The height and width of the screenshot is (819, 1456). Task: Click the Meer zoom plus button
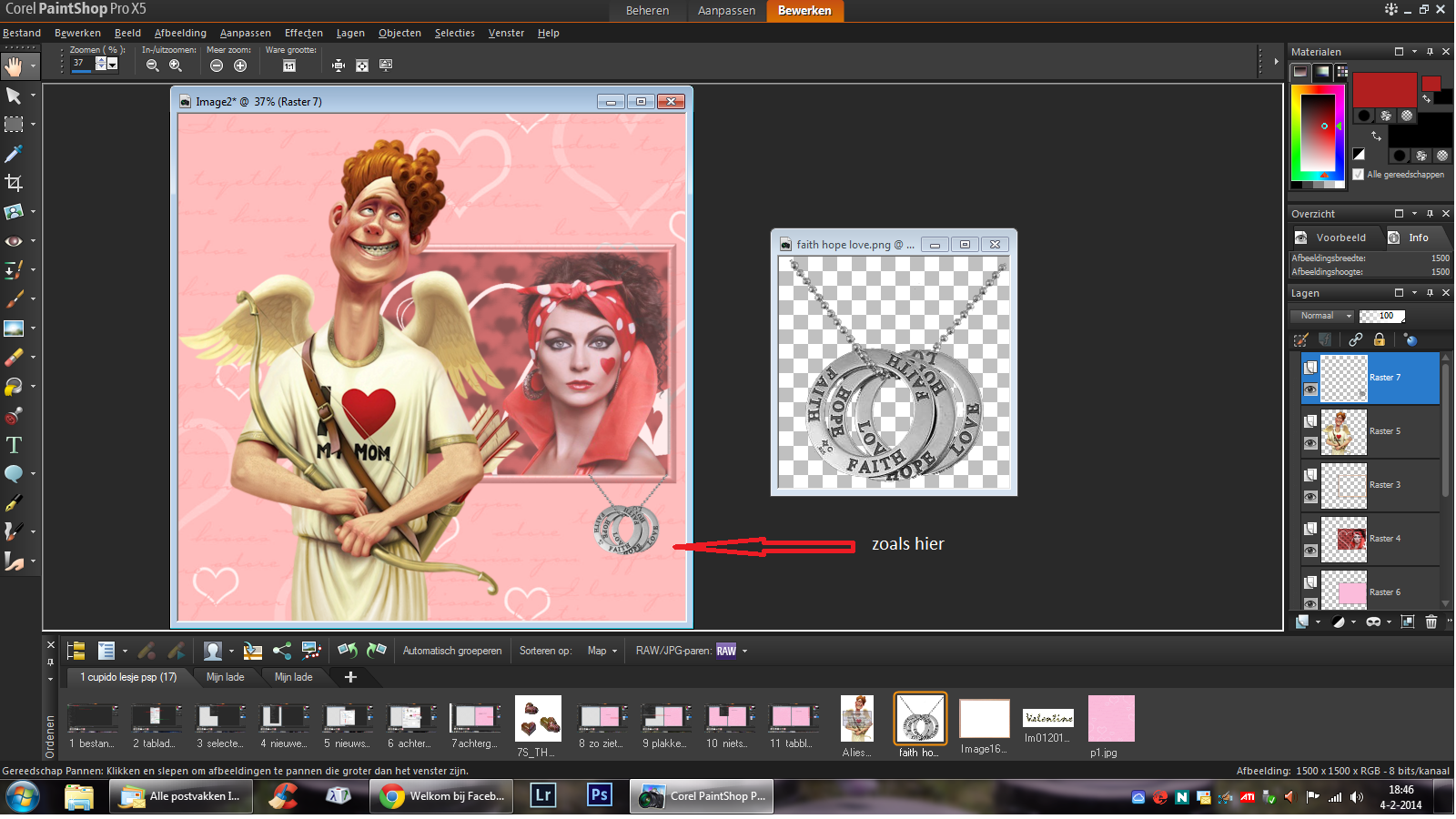click(240, 66)
